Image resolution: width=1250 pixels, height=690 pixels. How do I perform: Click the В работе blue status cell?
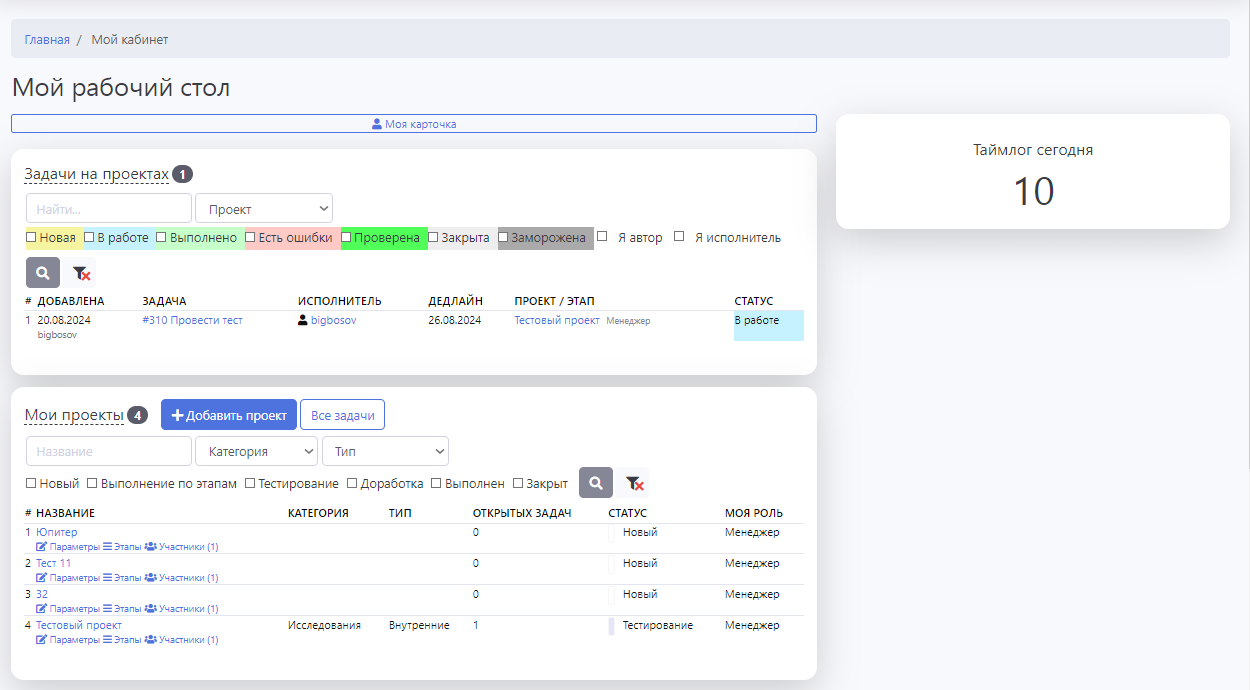point(768,325)
